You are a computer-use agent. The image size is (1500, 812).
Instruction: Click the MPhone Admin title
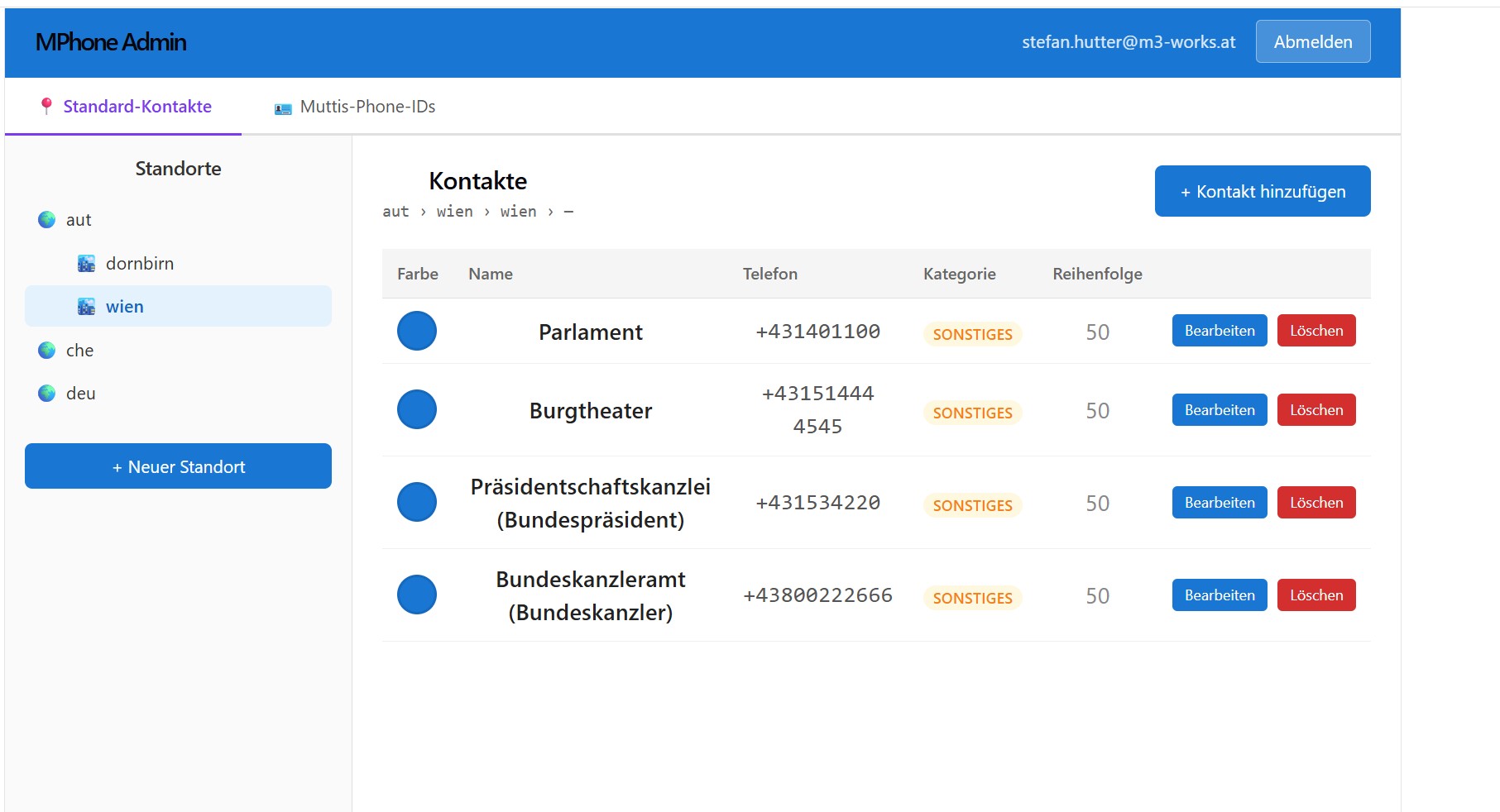111,42
